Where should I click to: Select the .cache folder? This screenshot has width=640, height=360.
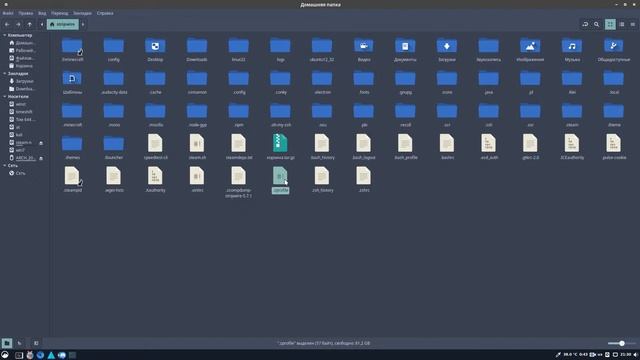[155, 82]
